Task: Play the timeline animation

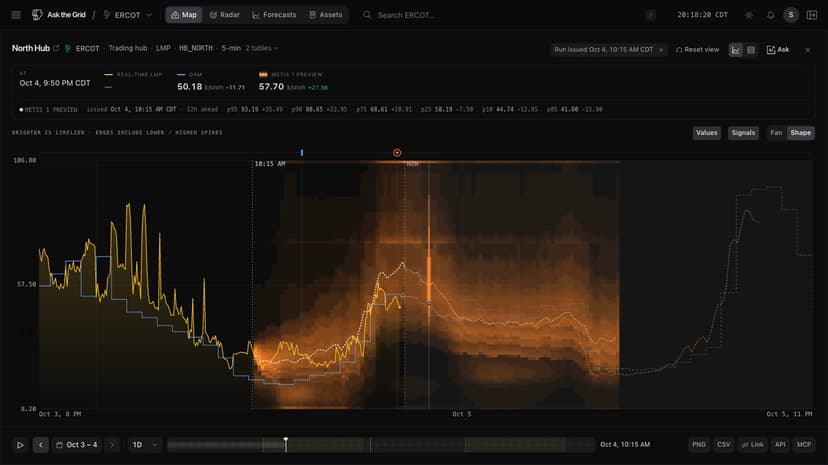Action: coord(20,445)
